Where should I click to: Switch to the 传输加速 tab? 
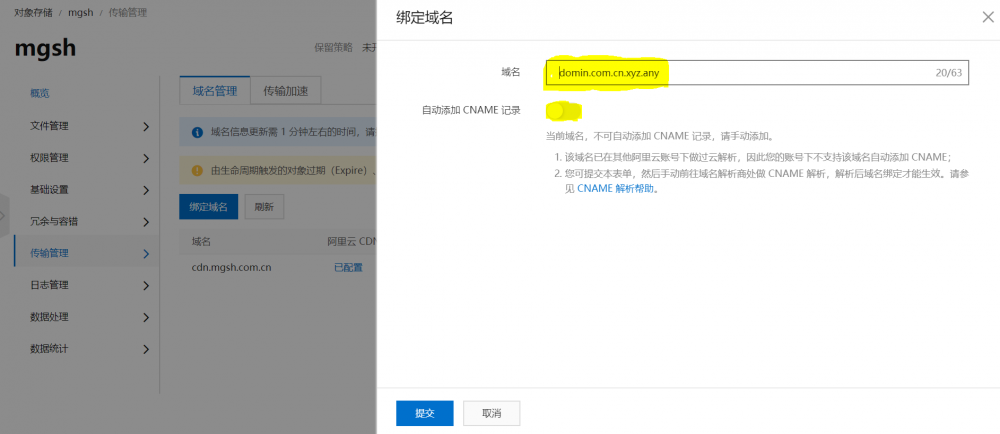click(286, 91)
